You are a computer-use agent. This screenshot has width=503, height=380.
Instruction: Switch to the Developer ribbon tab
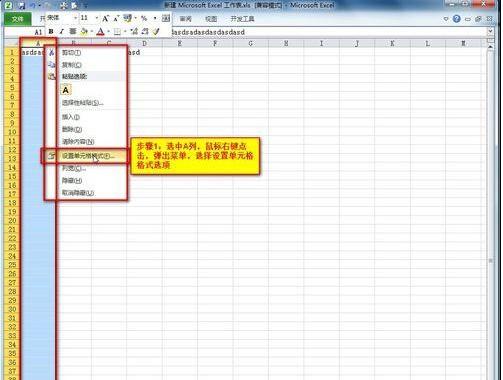point(242,19)
